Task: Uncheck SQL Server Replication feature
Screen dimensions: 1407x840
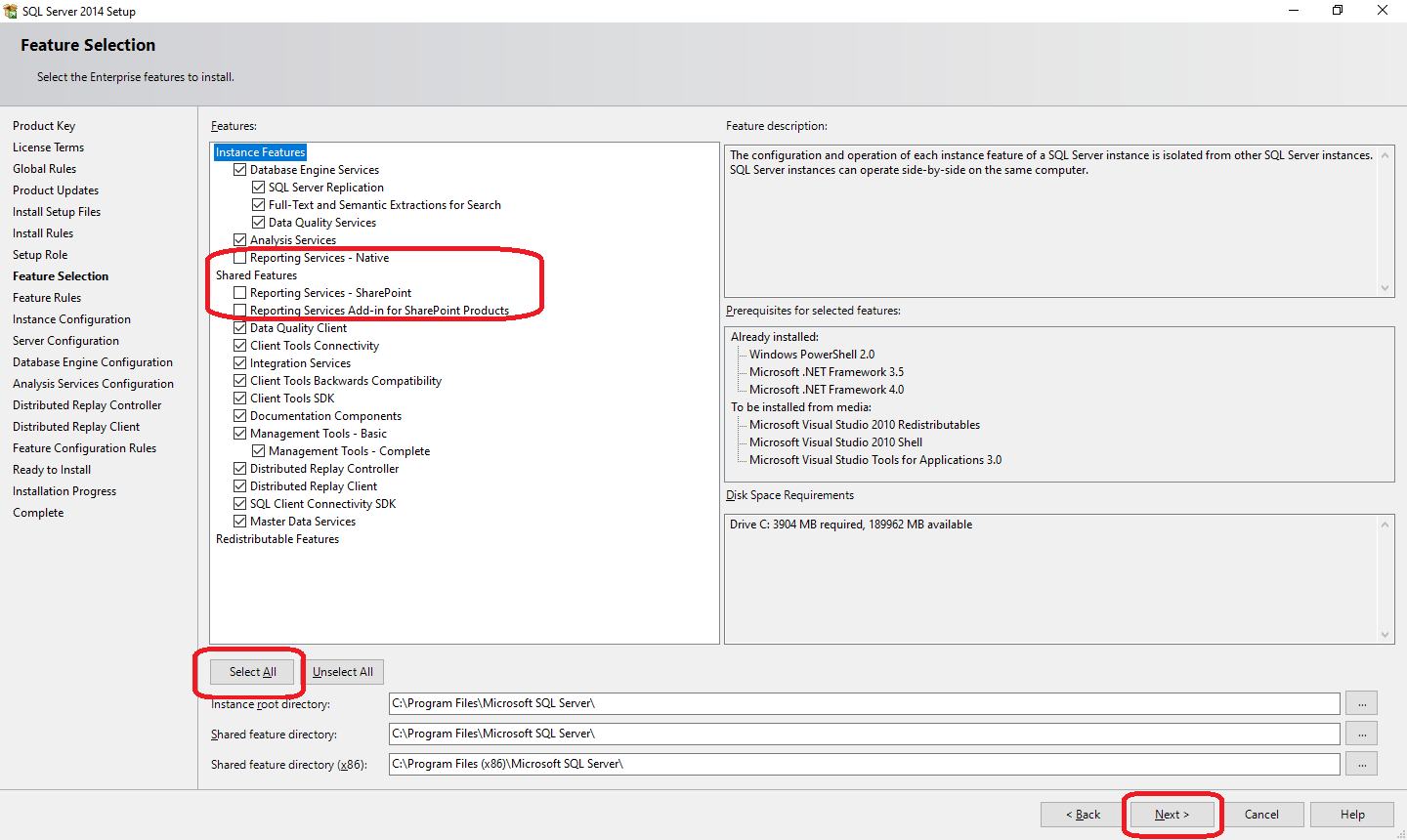Action: [x=258, y=188]
